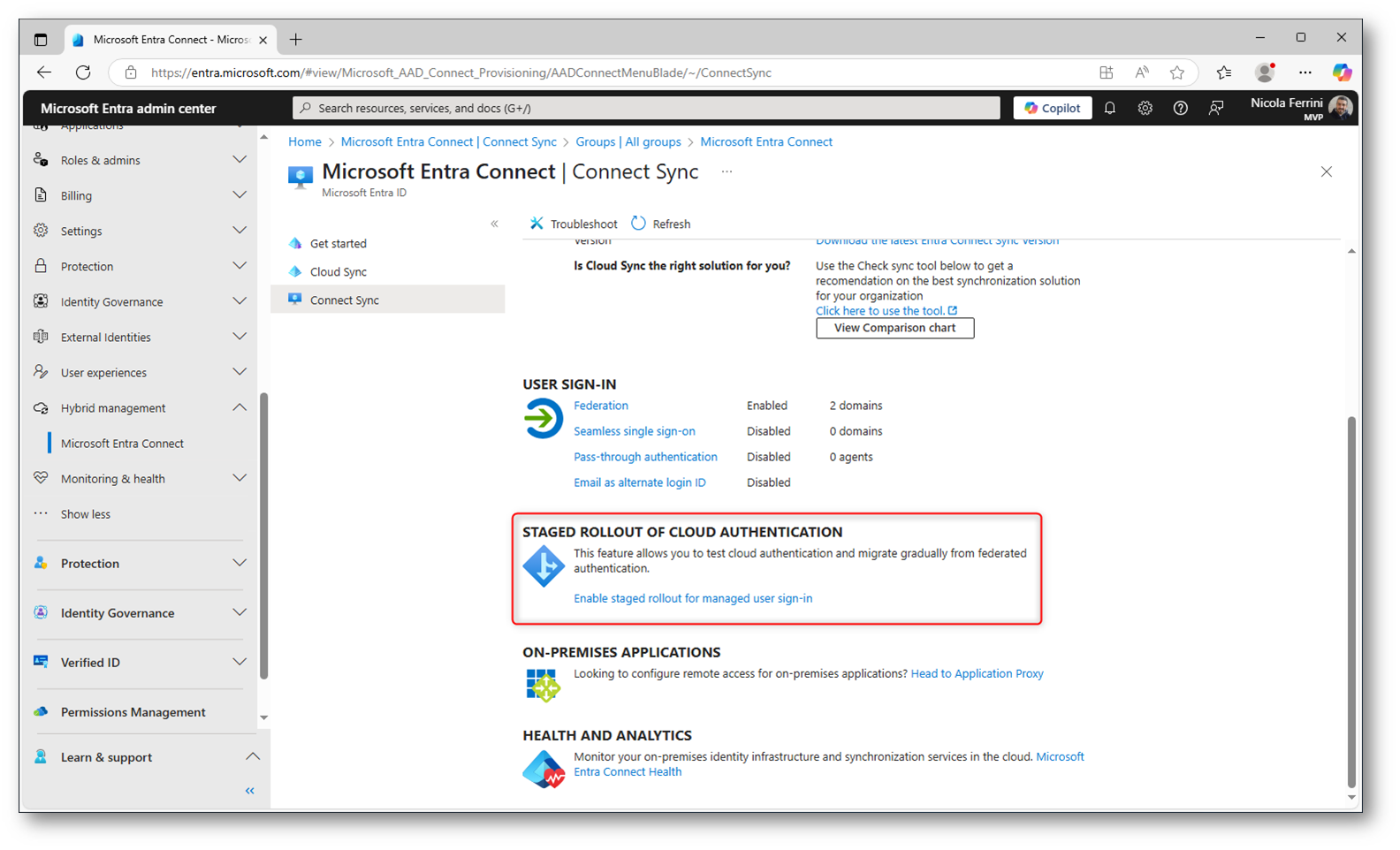The width and height of the screenshot is (1400, 850).
Task: Expand the Verified ID group
Action: (x=141, y=662)
